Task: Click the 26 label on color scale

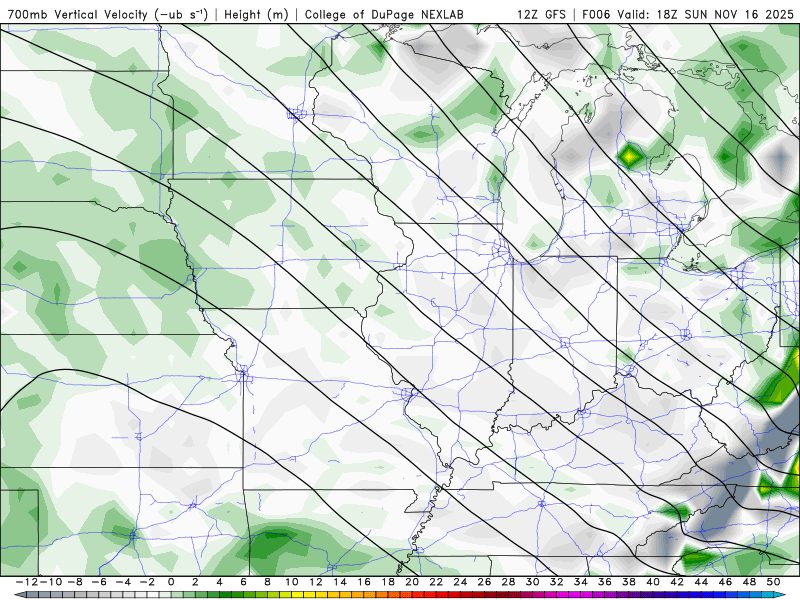Action: coord(484,582)
